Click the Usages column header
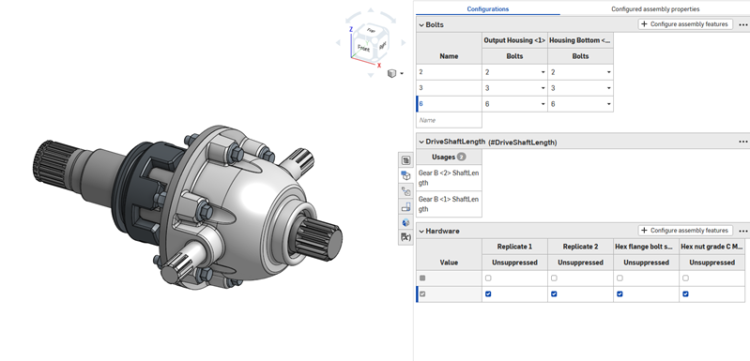750x361 pixels. tap(449, 157)
